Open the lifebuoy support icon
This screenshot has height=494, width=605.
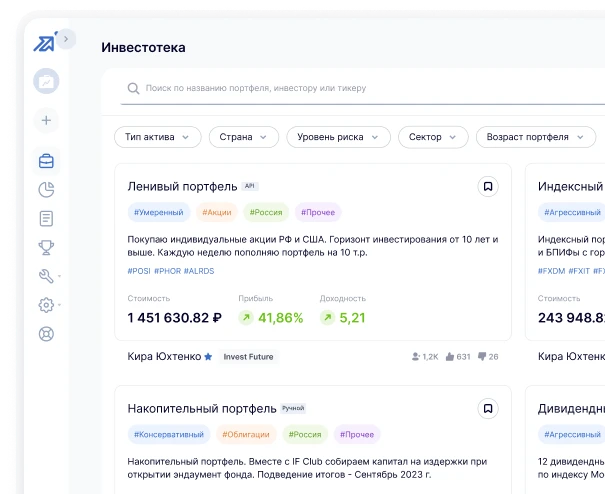[46, 334]
